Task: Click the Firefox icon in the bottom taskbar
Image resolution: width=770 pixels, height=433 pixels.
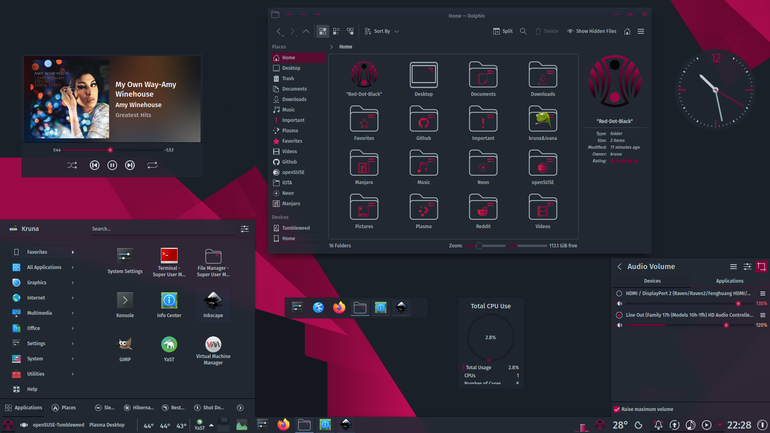Action: (x=283, y=425)
